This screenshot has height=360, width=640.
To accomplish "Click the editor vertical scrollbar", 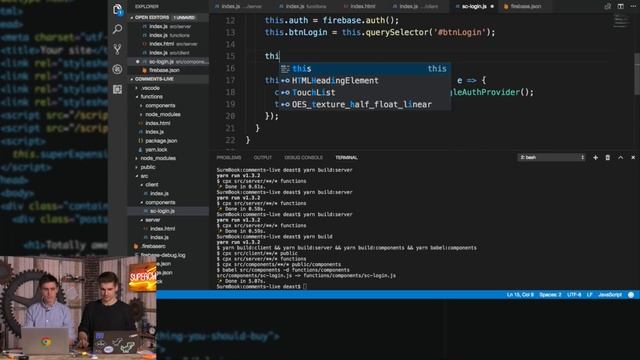I will tap(637, 73).
